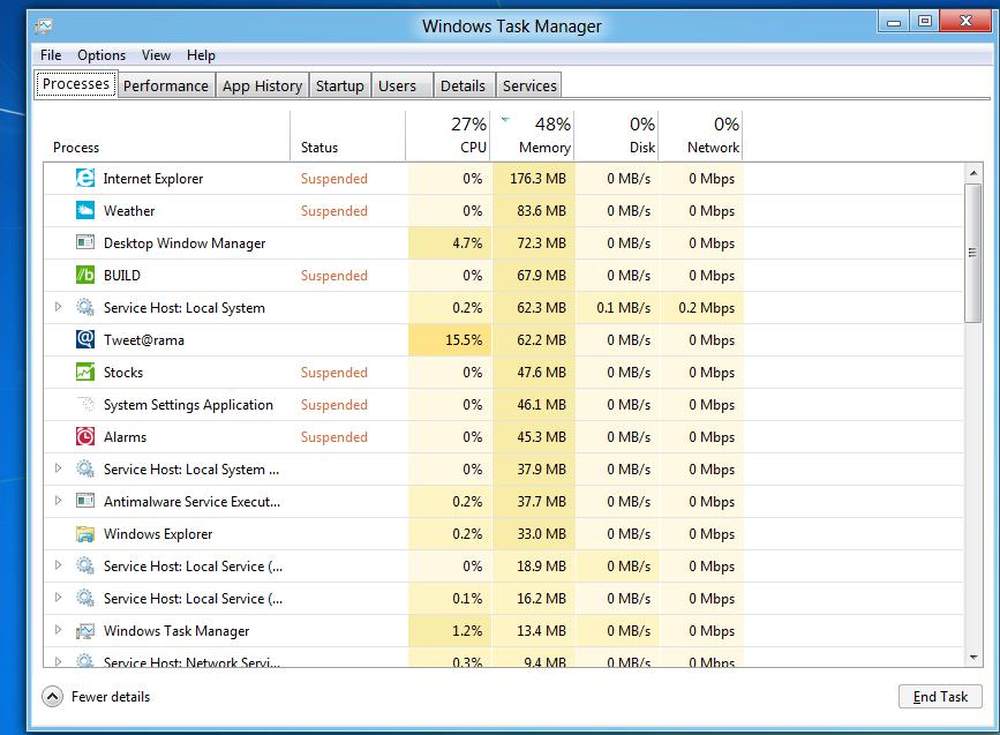Expand Service Host: Local Service 16.2 MB
Viewport: 1000px width, 735px height.
click(x=58, y=598)
